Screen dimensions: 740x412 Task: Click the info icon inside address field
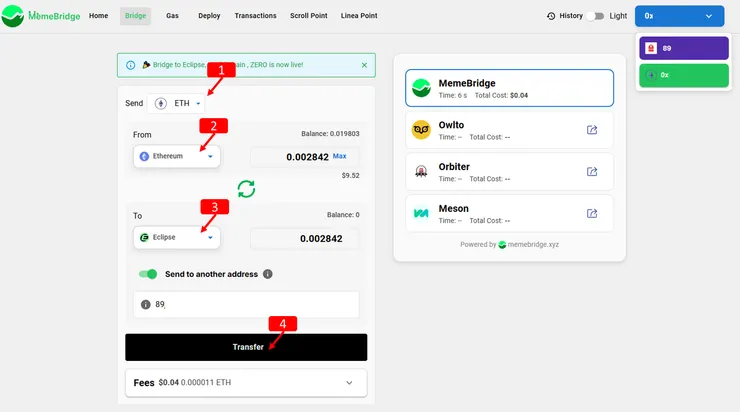pyautogui.click(x=145, y=305)
